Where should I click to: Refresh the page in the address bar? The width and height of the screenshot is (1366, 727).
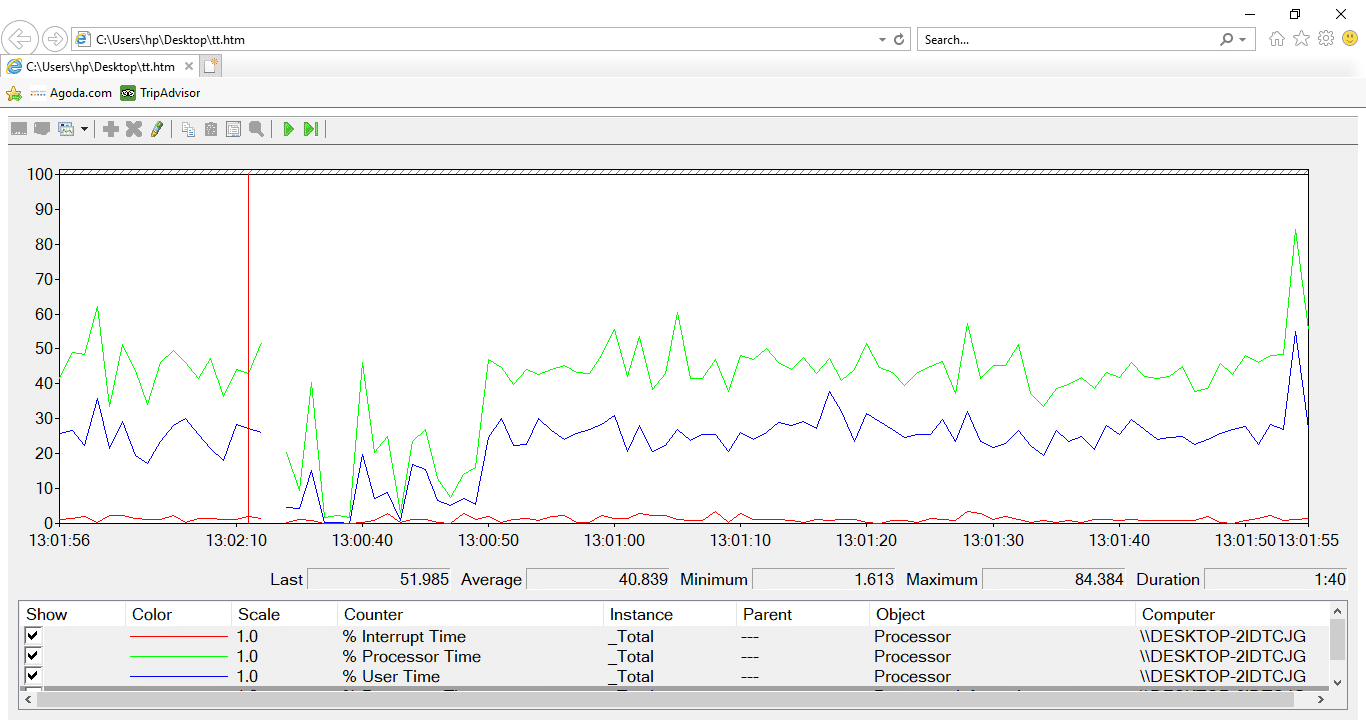(899, 40)
